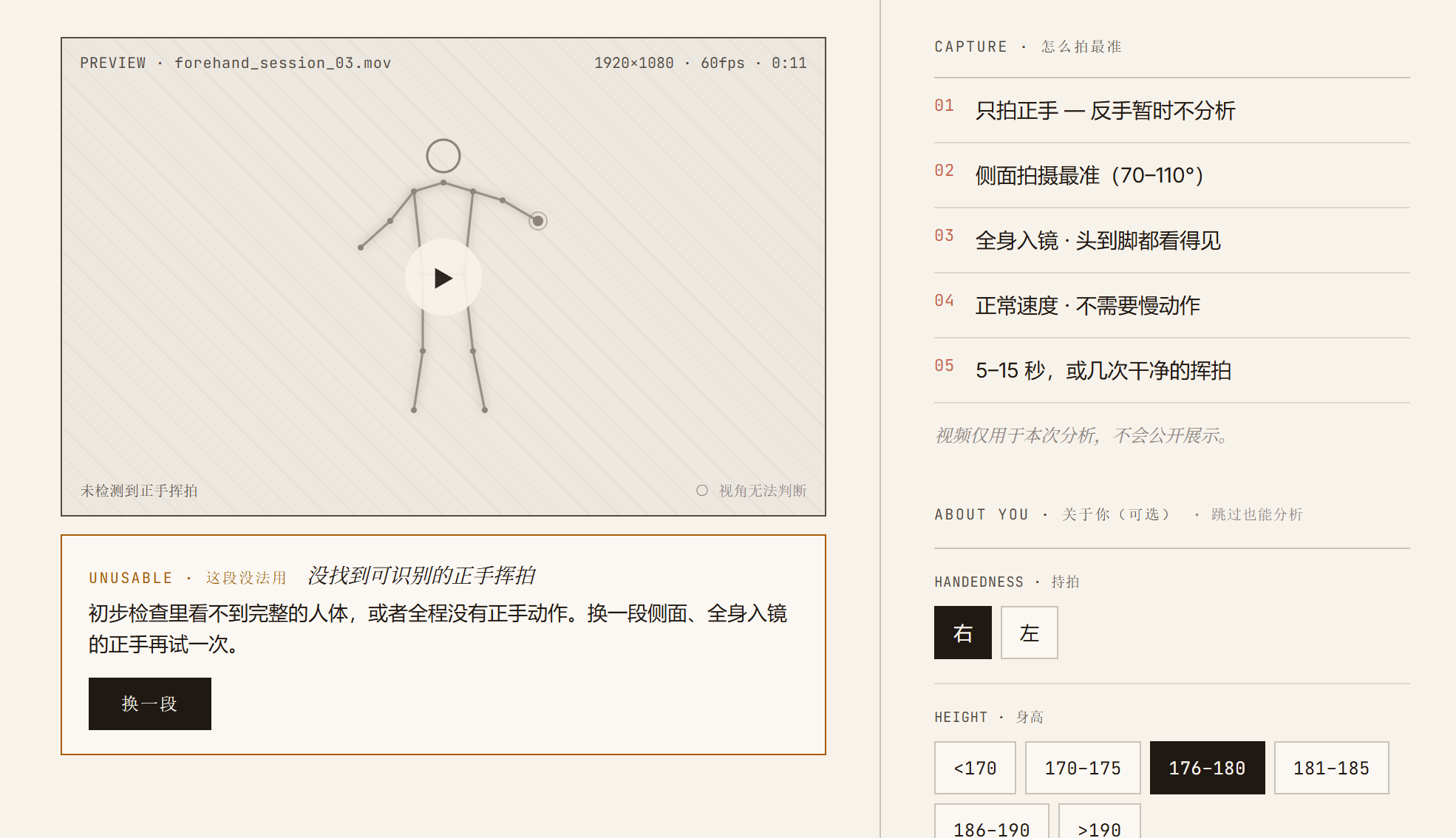Click the filename forehand_session_03.mov
Viewport: 1456px width, 838px height.
[282, 63]
